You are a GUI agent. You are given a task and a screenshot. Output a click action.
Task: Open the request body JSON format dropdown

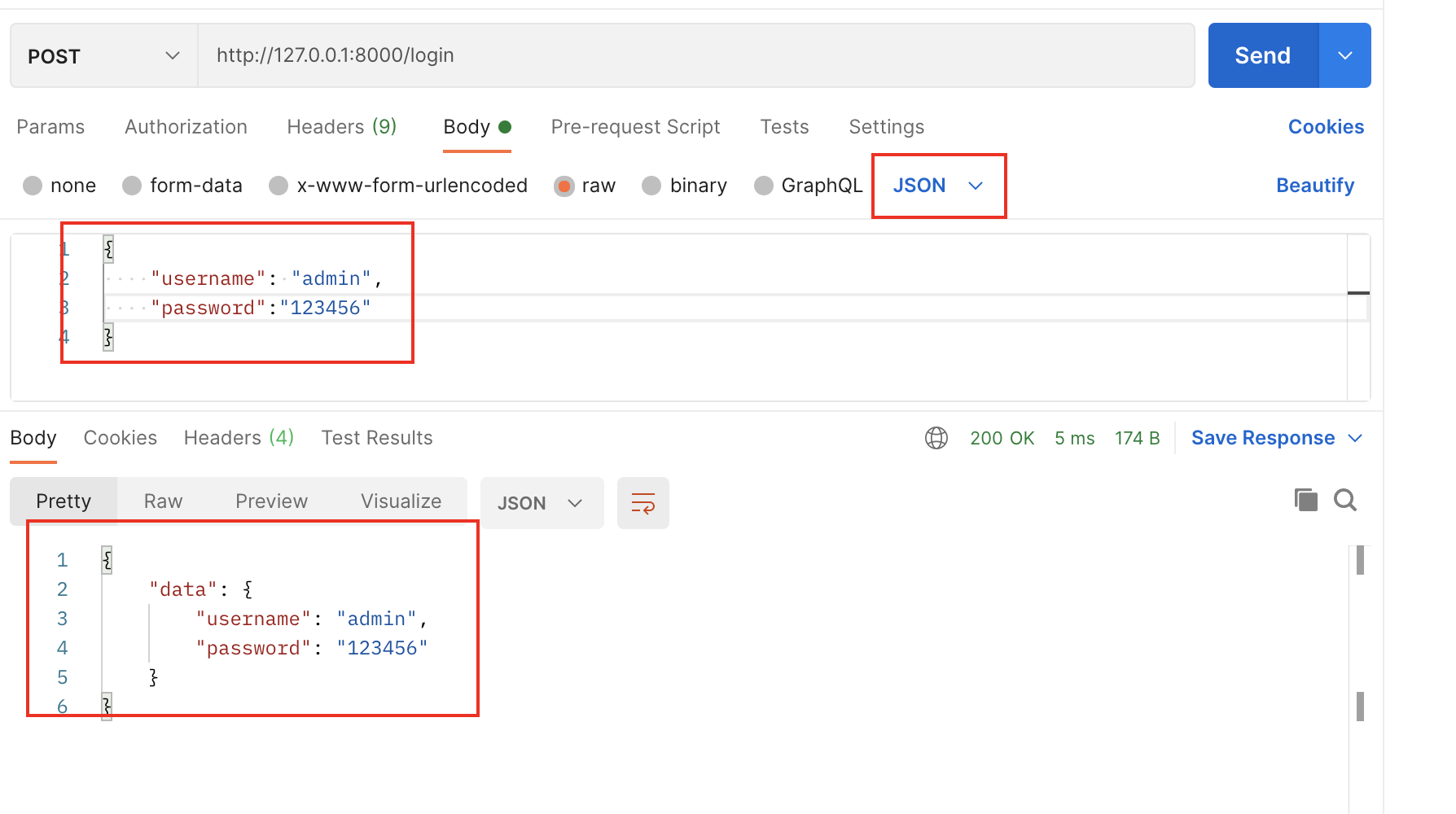coord(938,186)
